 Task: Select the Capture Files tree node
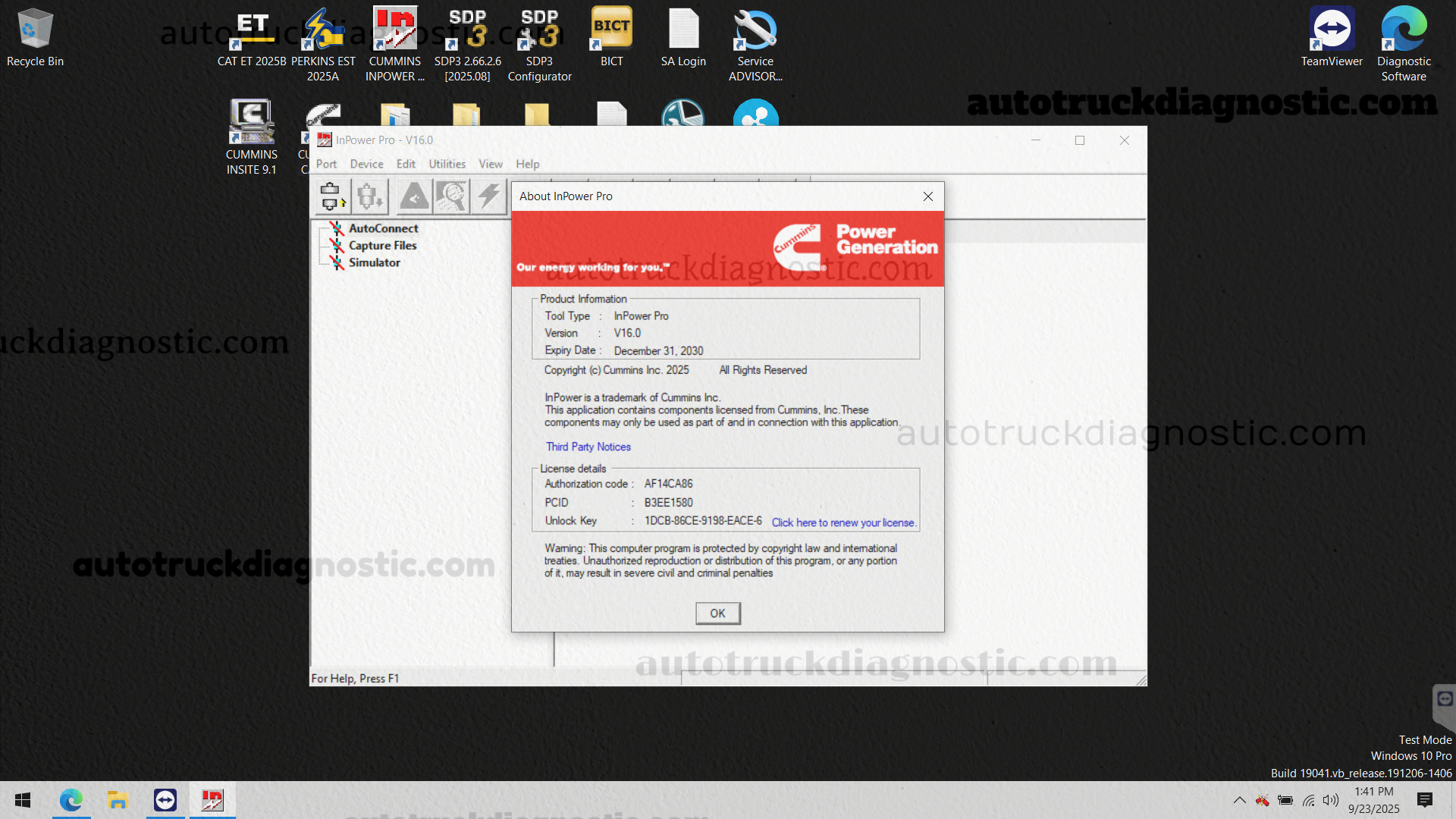382,246
